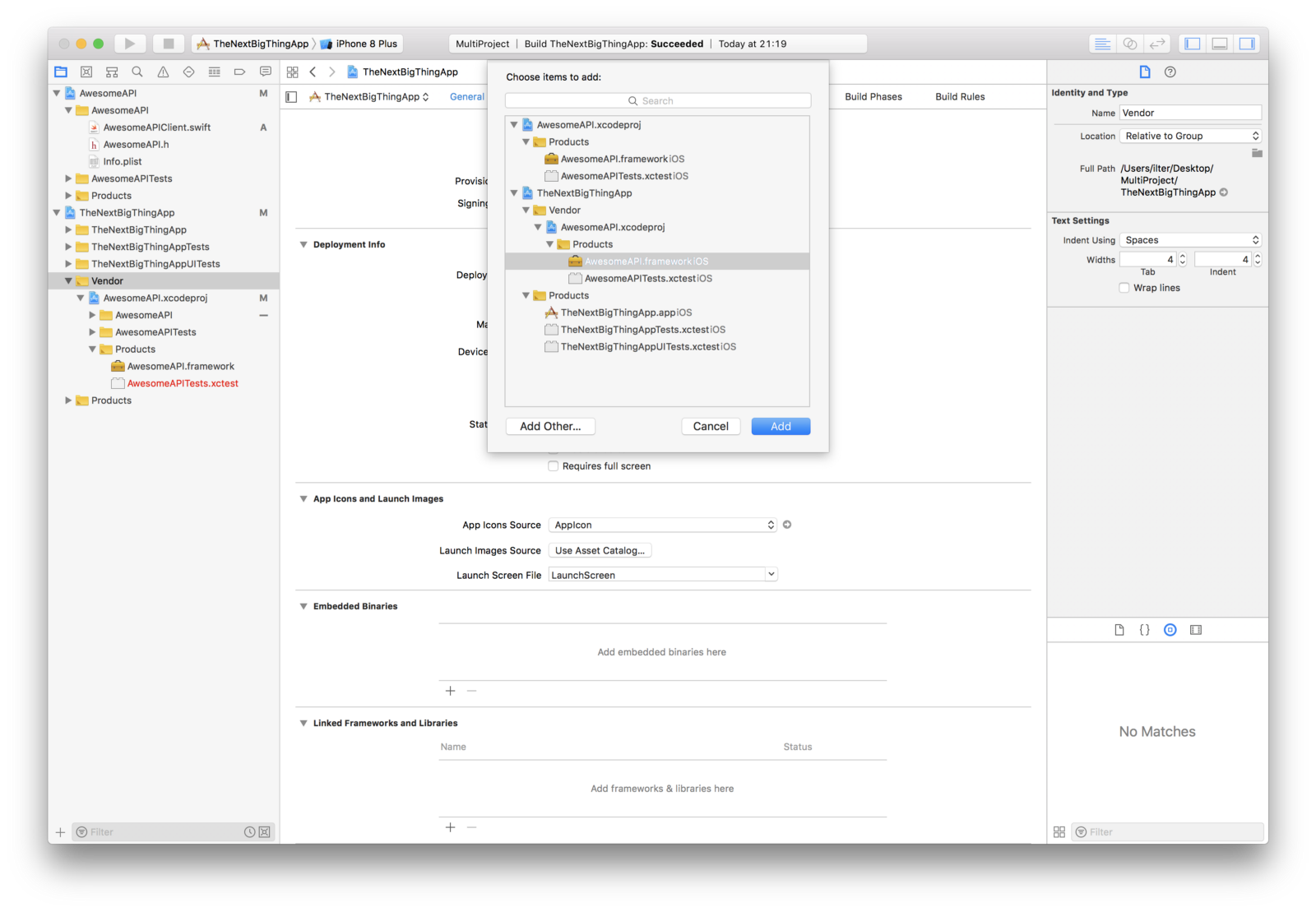The image size is (1316, 912).
Task: Show the media library
Action: [x=1196, y=630]
